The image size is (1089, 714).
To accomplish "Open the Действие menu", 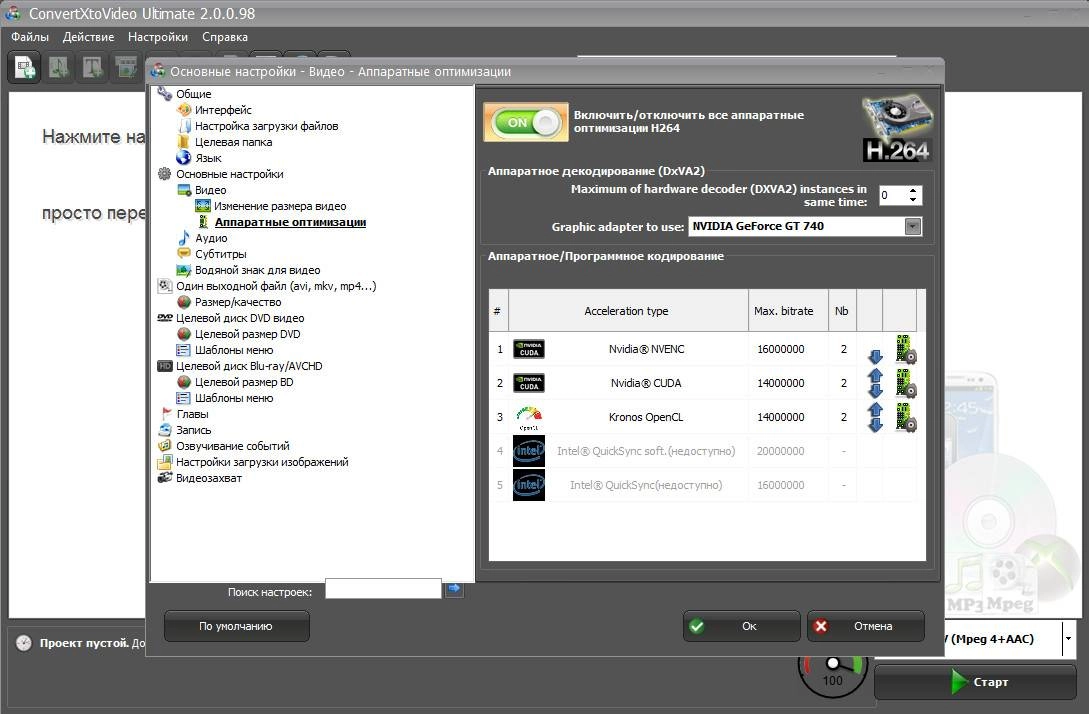I will 88,37.
